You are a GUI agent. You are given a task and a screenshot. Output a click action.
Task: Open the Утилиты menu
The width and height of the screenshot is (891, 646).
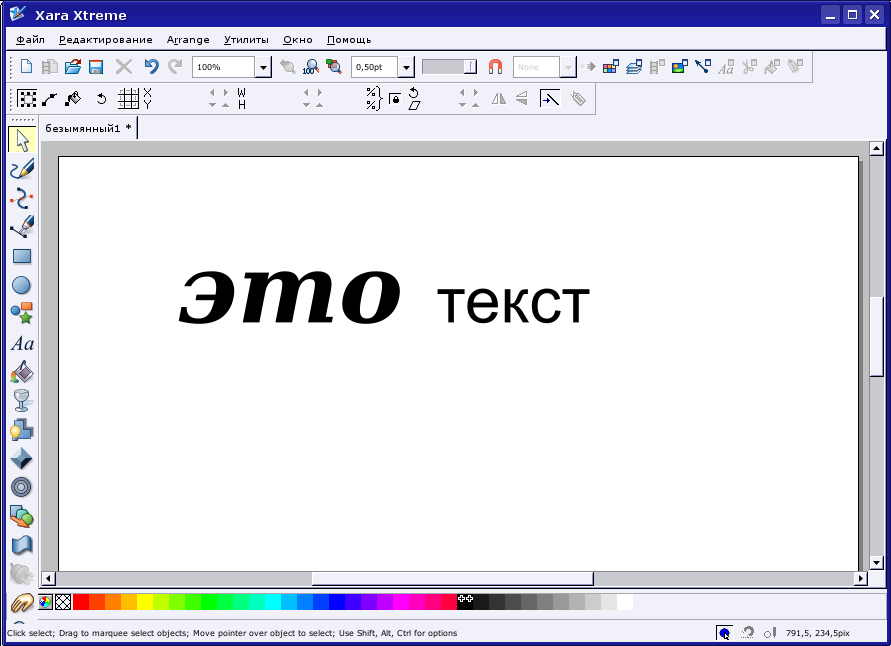click(x=246, y=40)
